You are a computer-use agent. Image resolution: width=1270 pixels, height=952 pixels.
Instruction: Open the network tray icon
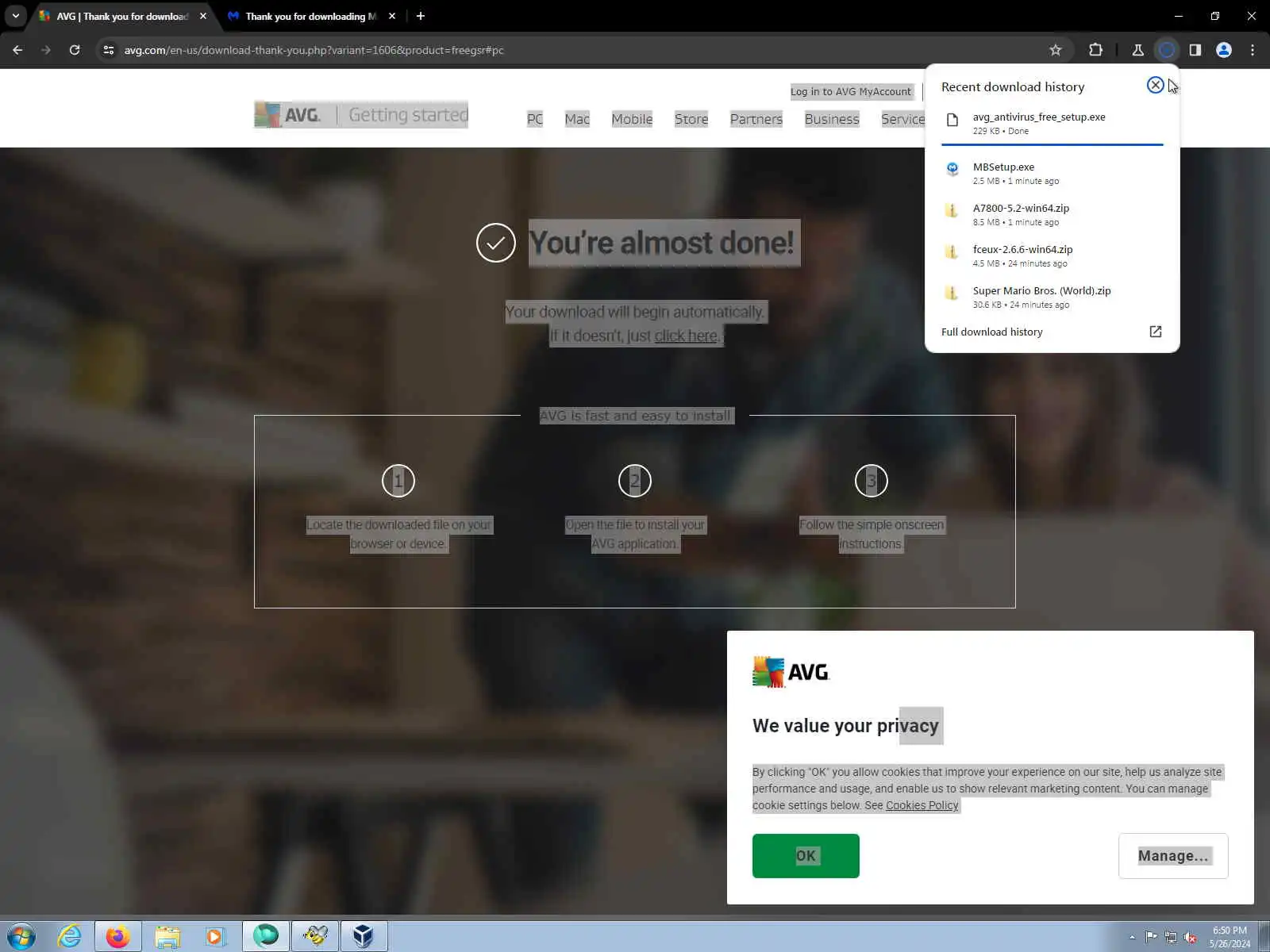1171,937
